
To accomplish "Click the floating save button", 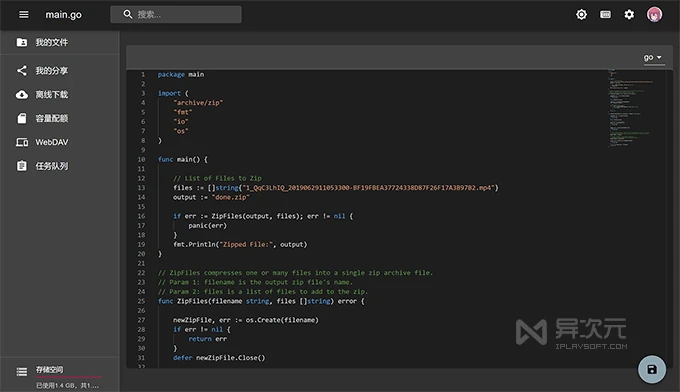I will (x=652, y=369).
